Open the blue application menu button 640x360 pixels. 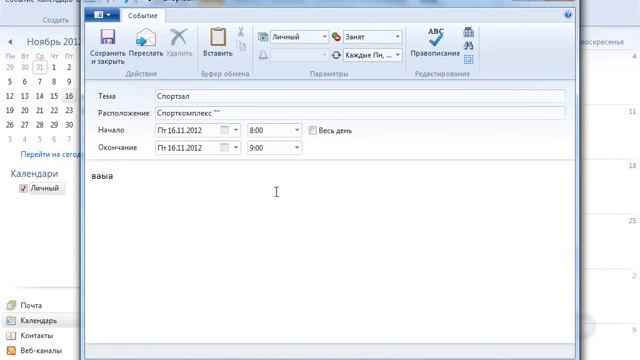click(102, 15)
